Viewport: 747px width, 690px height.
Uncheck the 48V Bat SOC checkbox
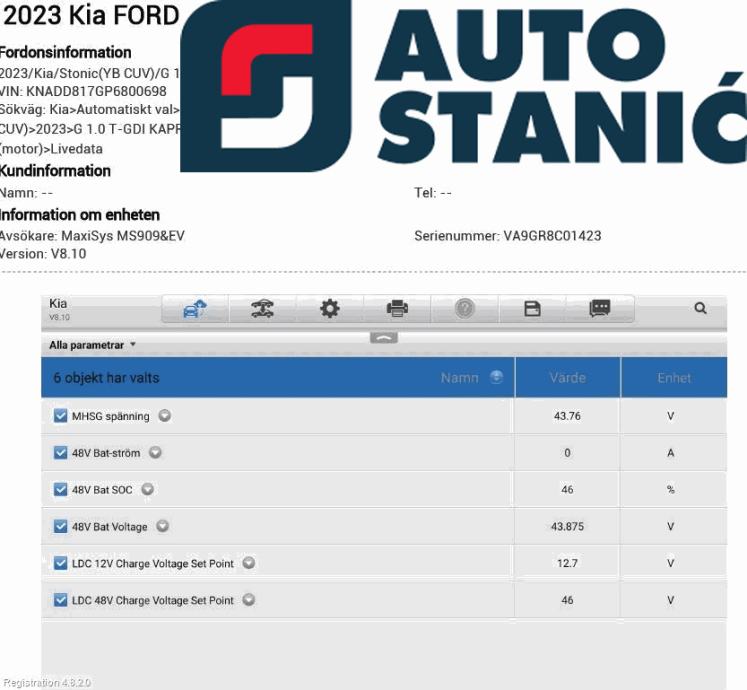(61, 489)
